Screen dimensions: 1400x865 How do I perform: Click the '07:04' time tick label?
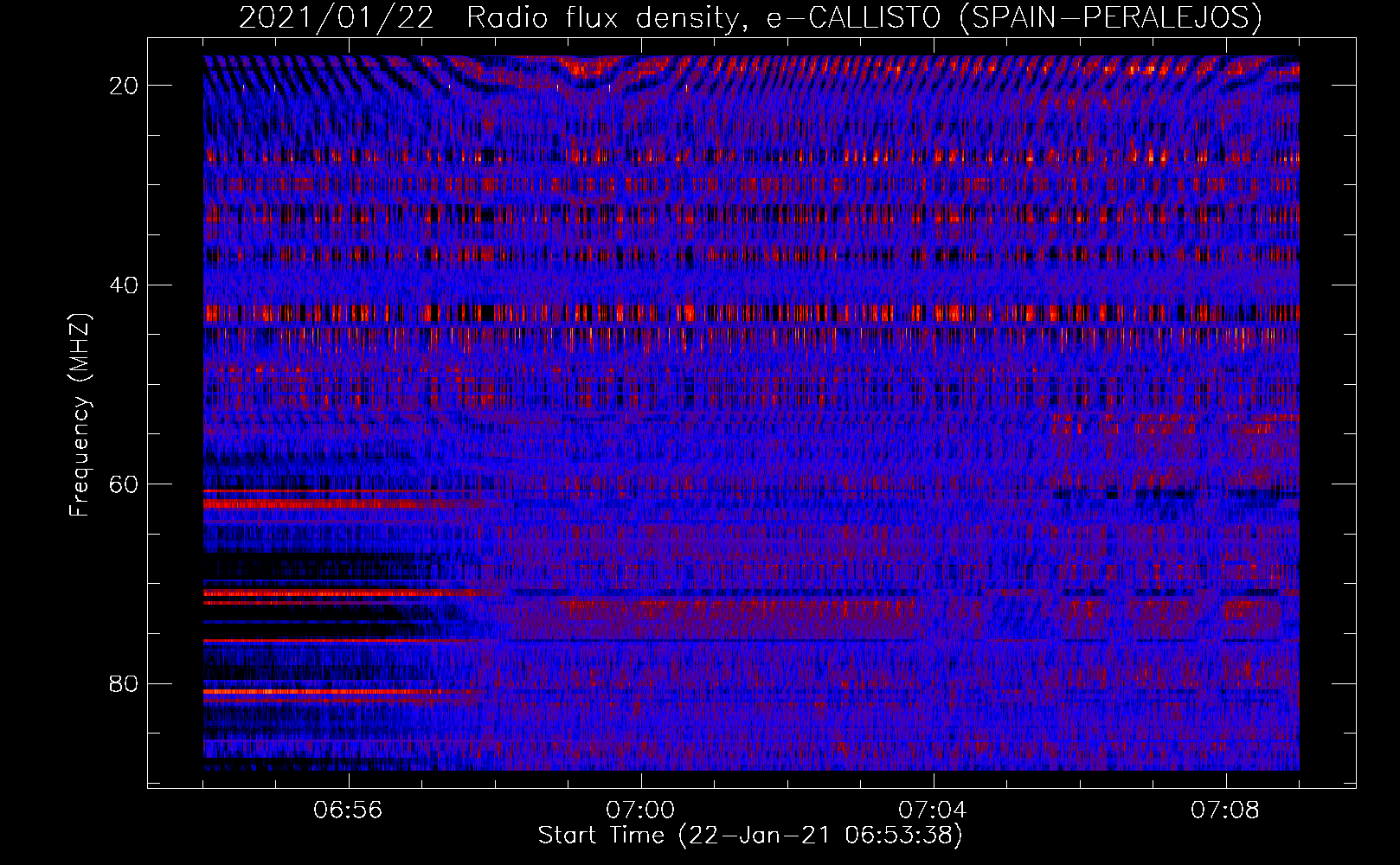tap(933, 810)
